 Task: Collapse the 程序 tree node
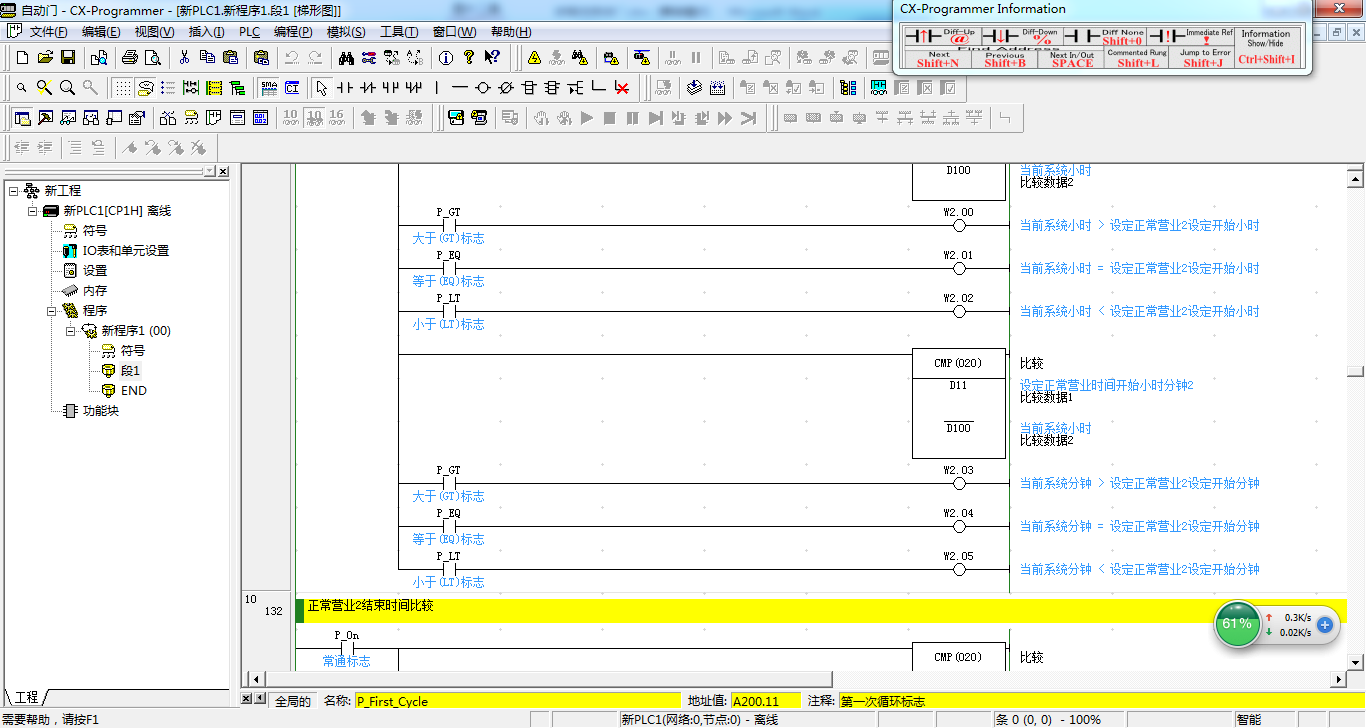[x=51, y=310]
